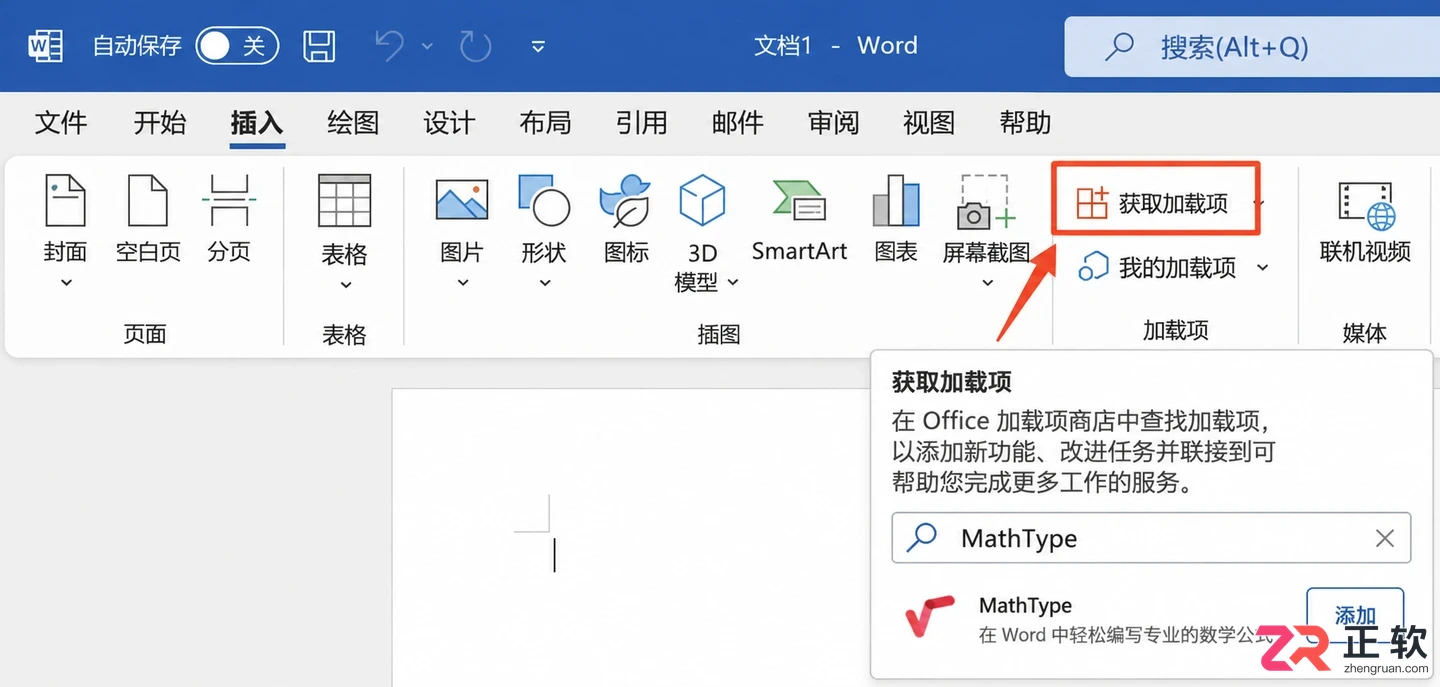Click the magnifier icon in title search
Screen dimensions: 1440x687
(x=1118, y=46)
